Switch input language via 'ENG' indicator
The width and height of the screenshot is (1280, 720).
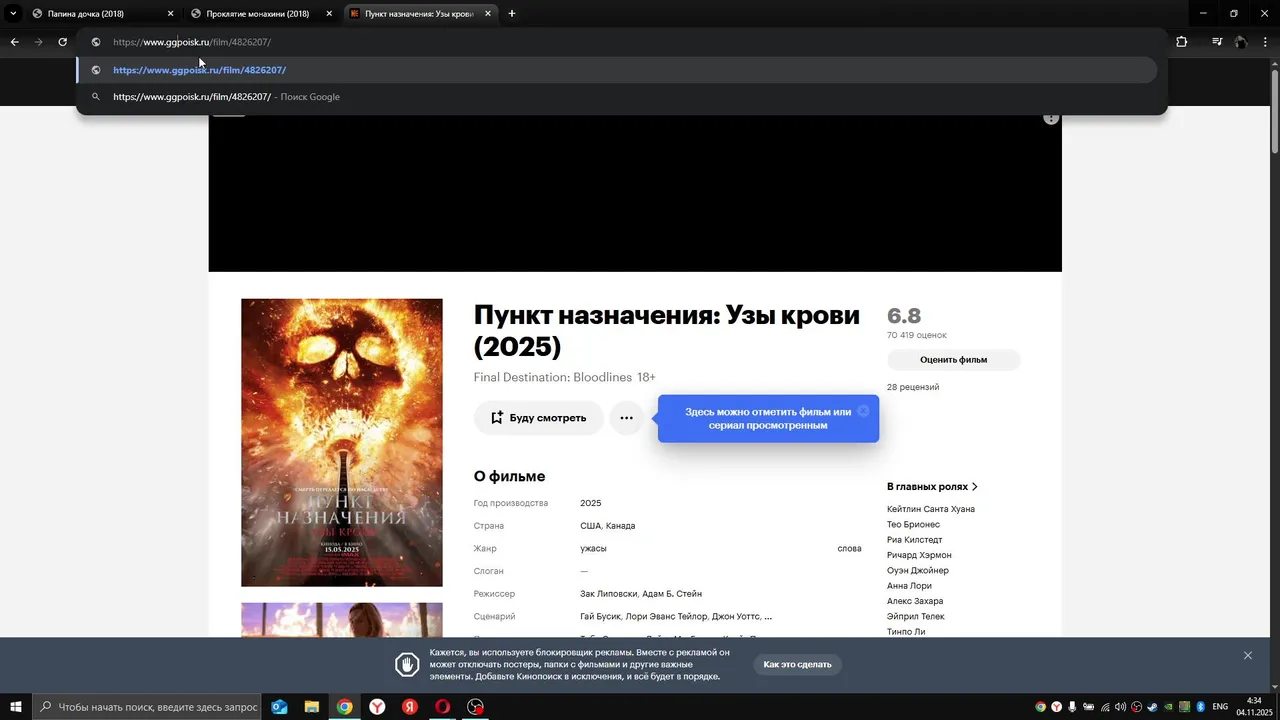1220,707
